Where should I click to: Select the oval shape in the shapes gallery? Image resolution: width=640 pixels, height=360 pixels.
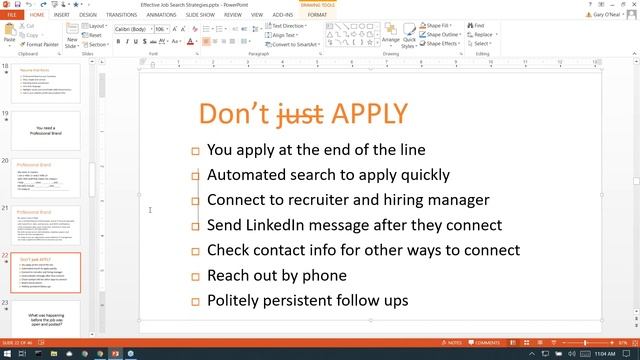362,27
